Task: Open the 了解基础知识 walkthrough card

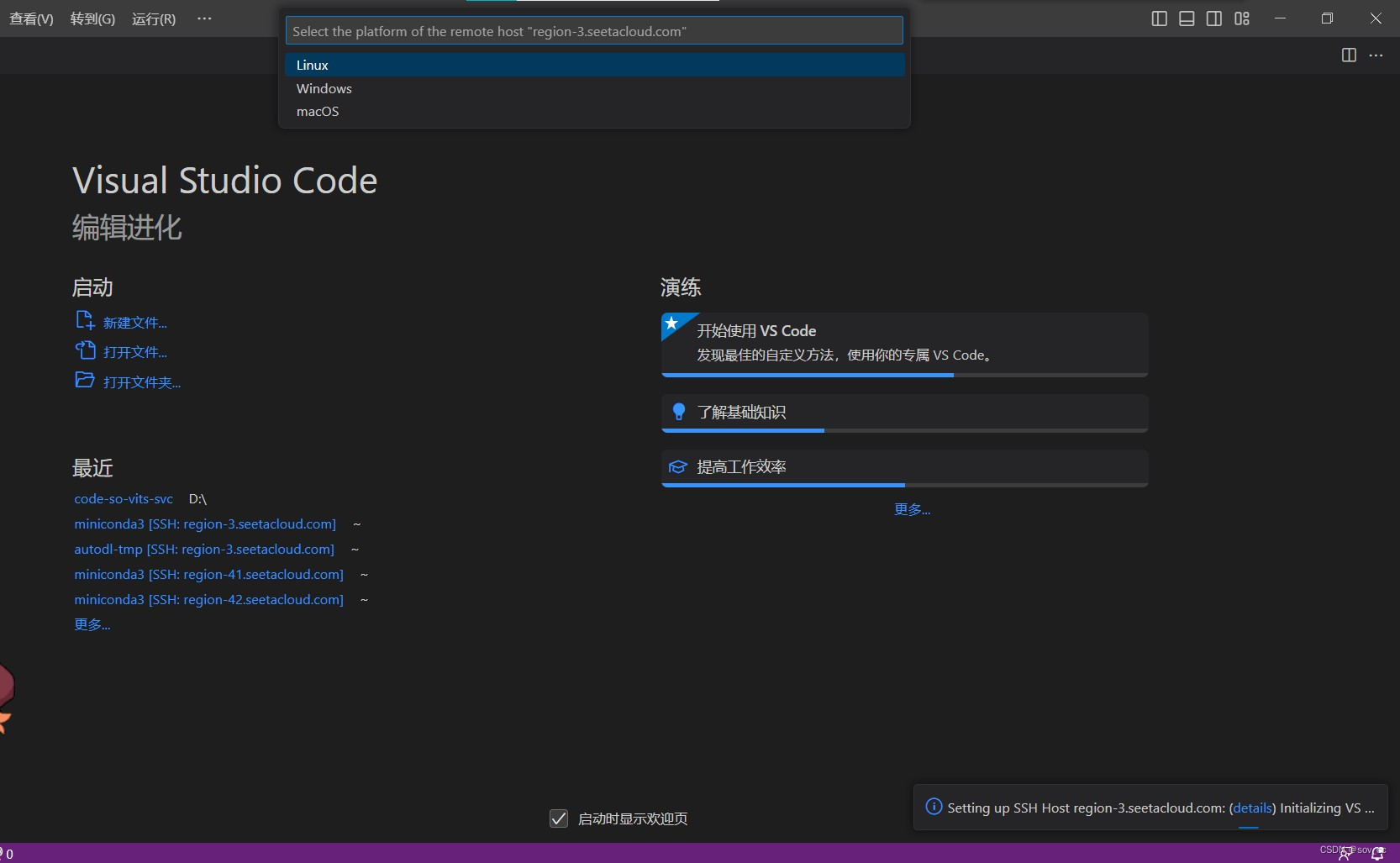Action: [x=904, y=413]
